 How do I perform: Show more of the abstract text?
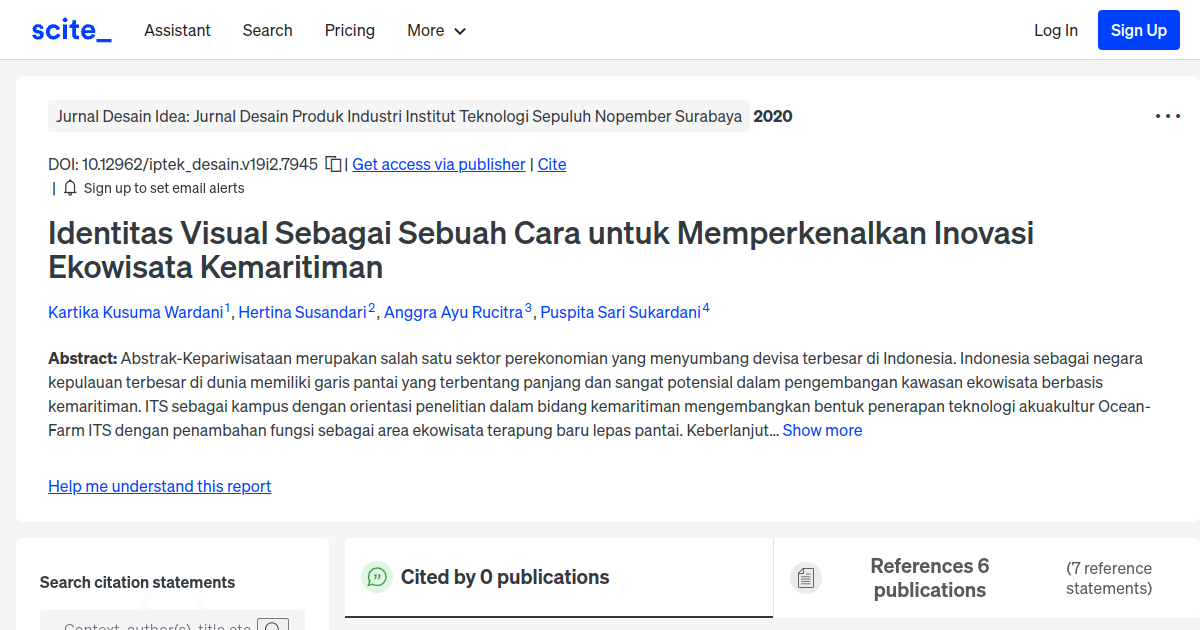[822, 430]
